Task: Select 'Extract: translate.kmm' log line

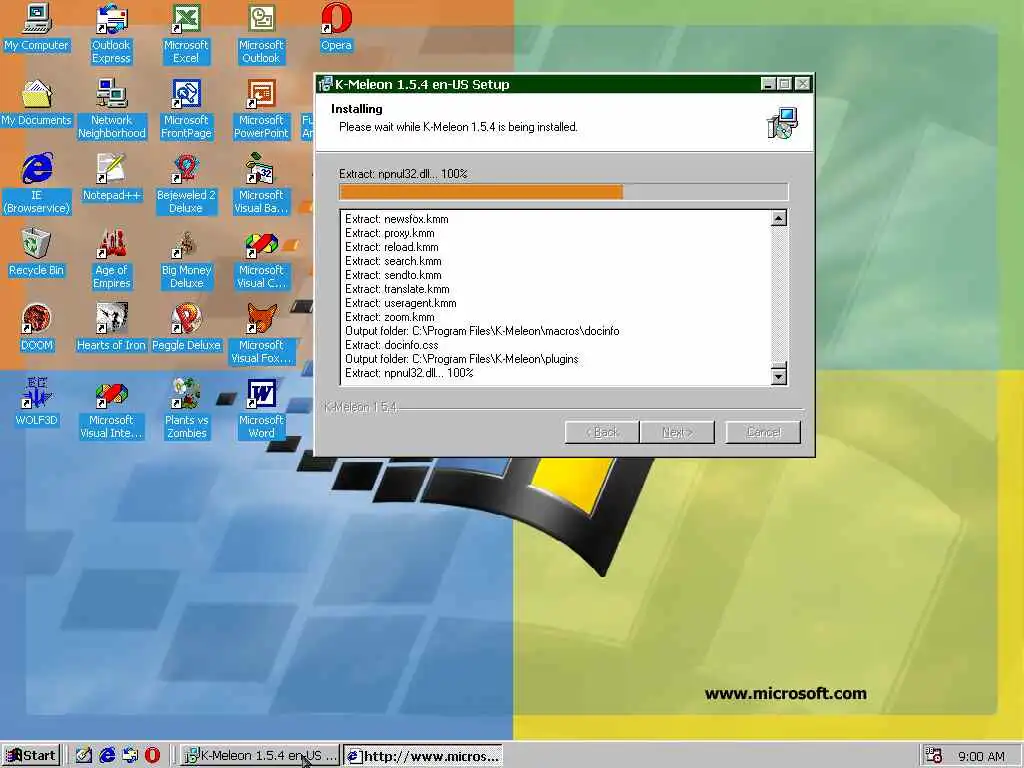Action: [397, 289]
